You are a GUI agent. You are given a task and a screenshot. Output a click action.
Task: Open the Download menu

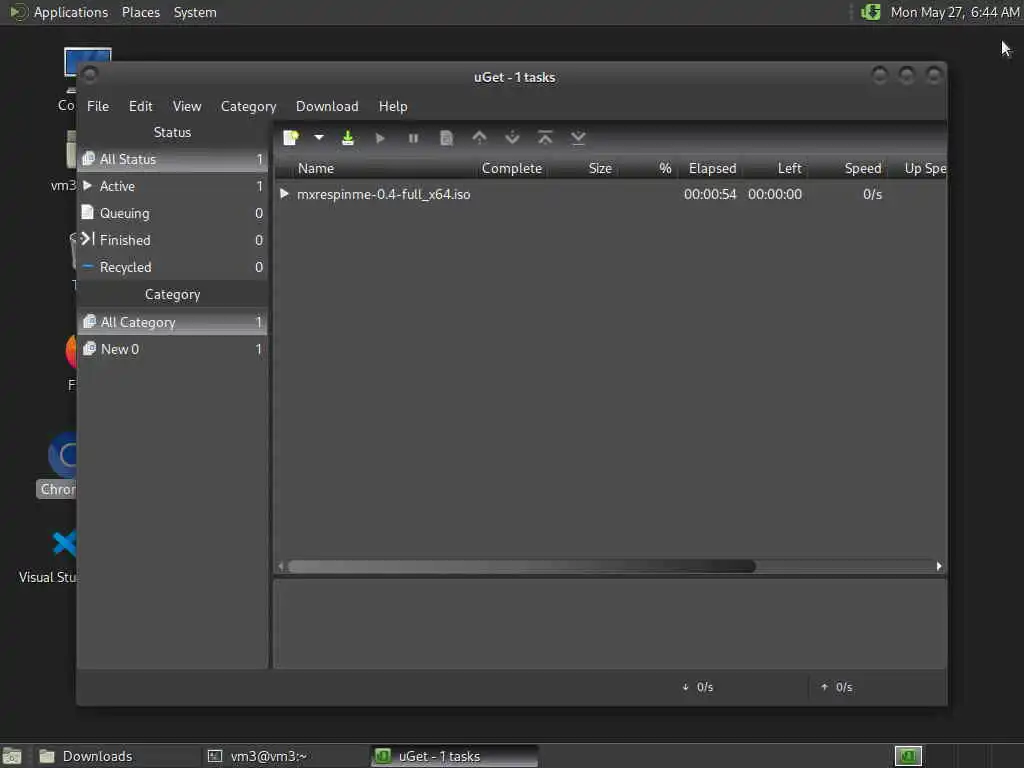coord(327,106)
